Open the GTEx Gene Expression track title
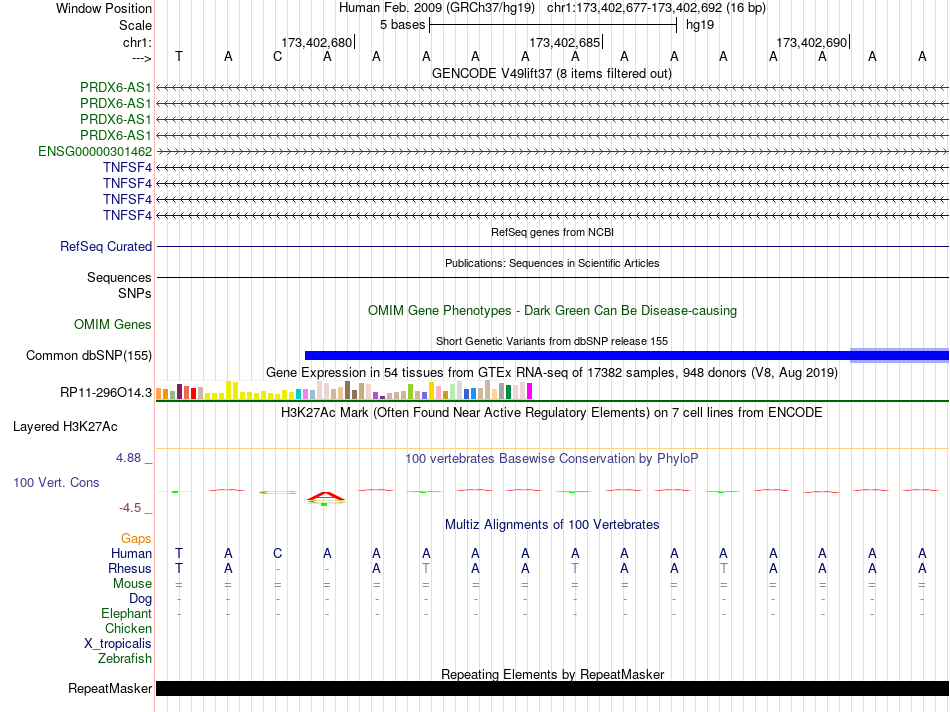The width and height of the screenshot is (950, 712). tap(552, 372)
